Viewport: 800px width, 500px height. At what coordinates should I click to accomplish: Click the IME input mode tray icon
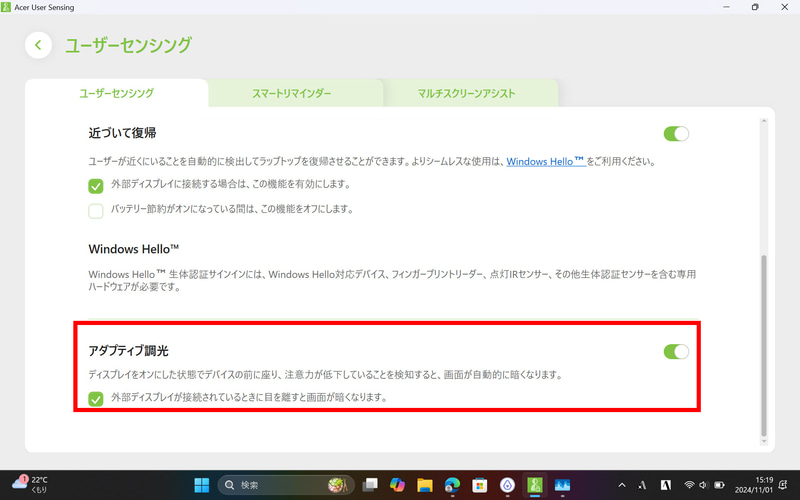(642, 485)
